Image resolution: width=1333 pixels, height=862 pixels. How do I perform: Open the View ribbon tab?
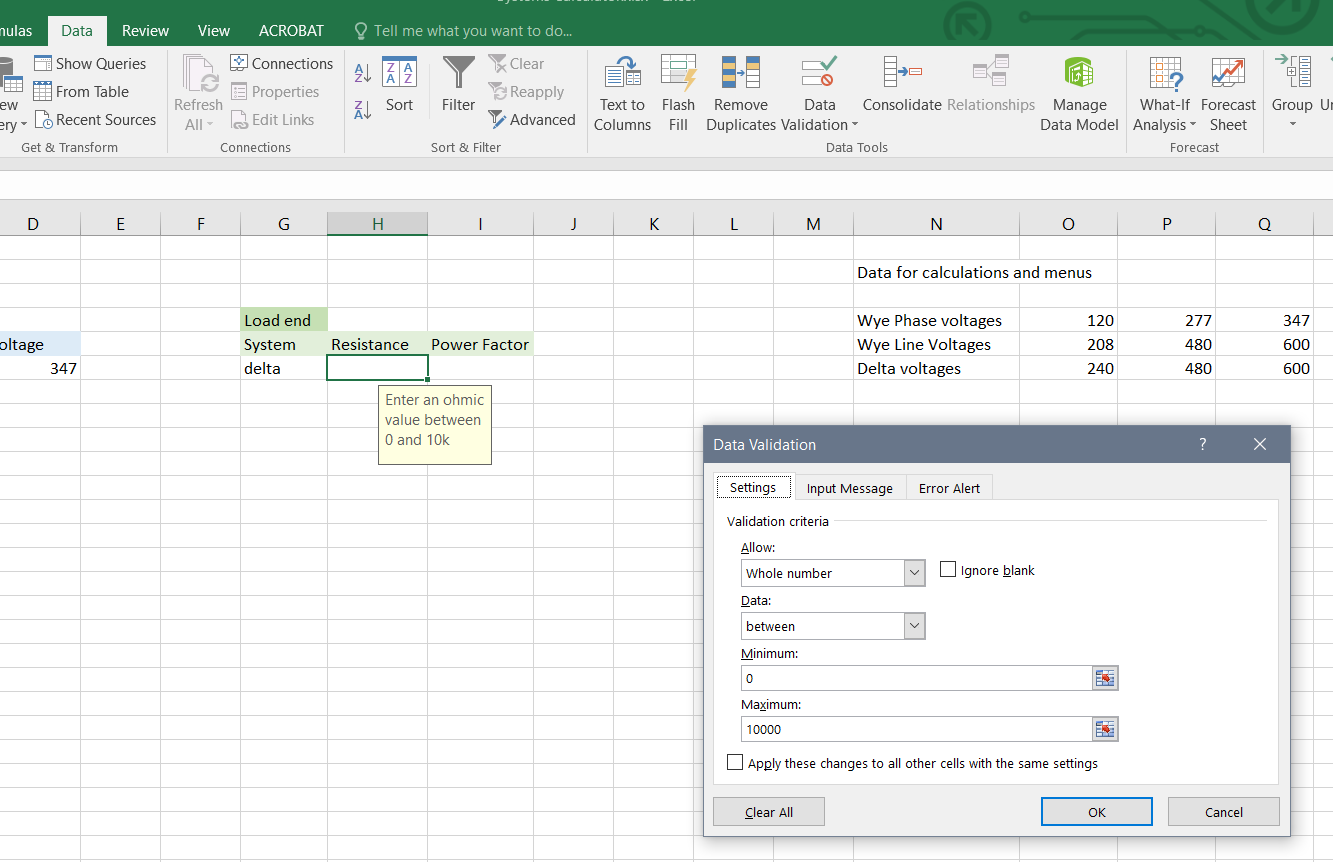[x=214, y=30]
